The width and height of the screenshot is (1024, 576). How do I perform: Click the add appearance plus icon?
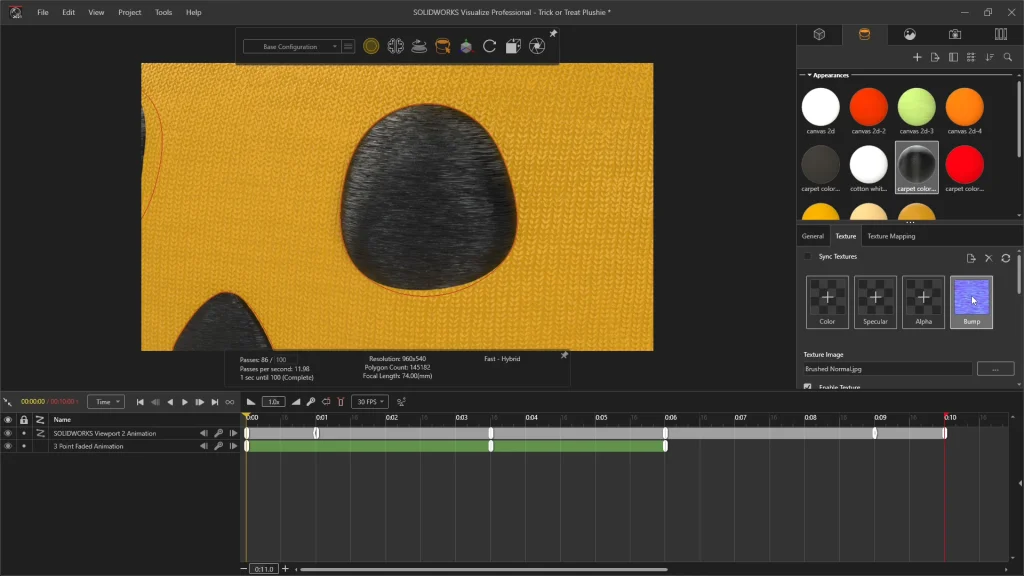917,58
